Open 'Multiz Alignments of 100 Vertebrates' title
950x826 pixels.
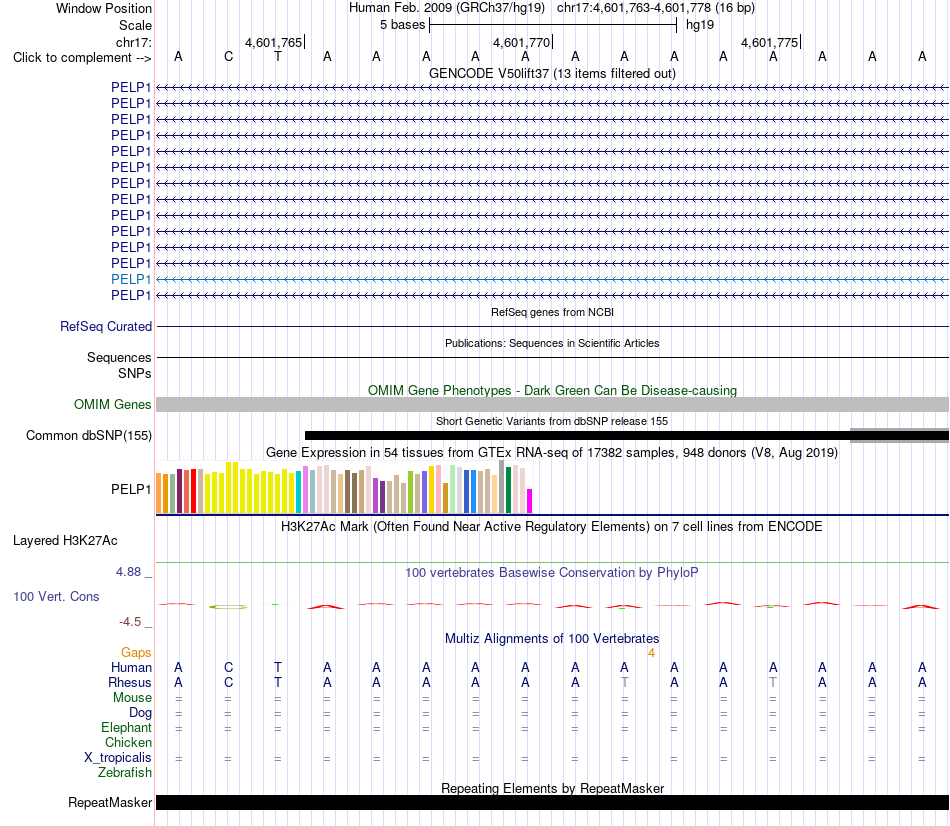(x=552, y=639)
